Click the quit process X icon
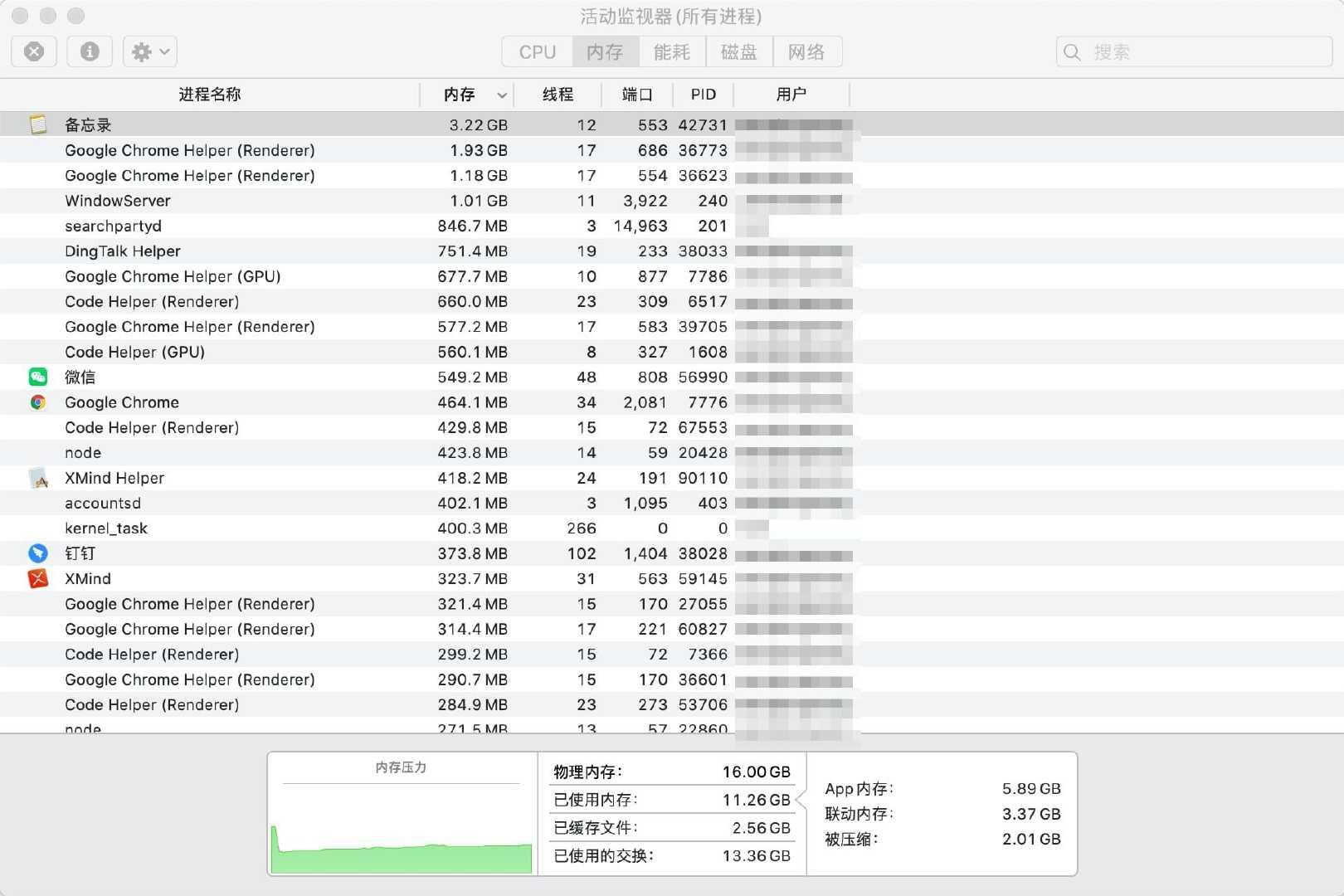The height and width of the screenshot is (896, 1344). tap(34, 51)
